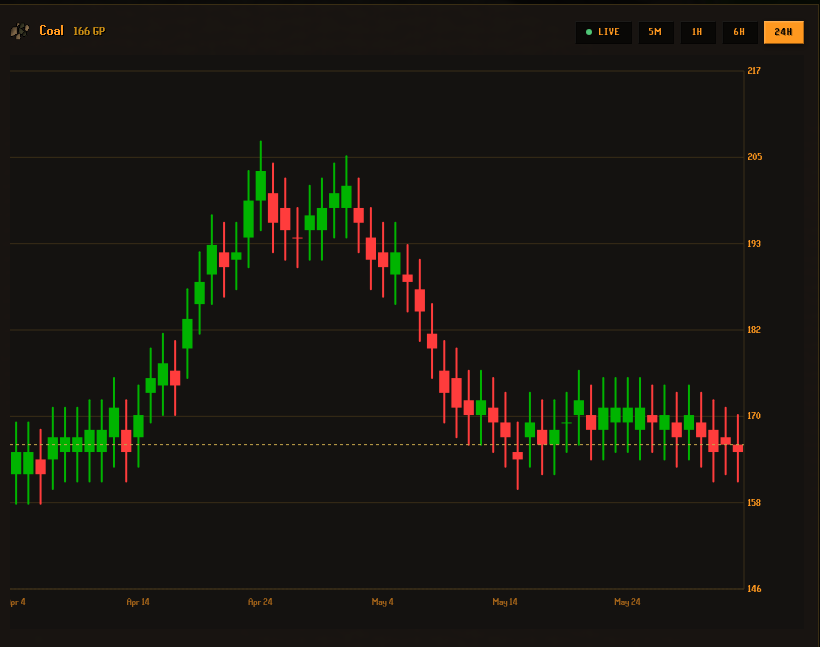Switch to the 1H timeframe

coord(697,32)
